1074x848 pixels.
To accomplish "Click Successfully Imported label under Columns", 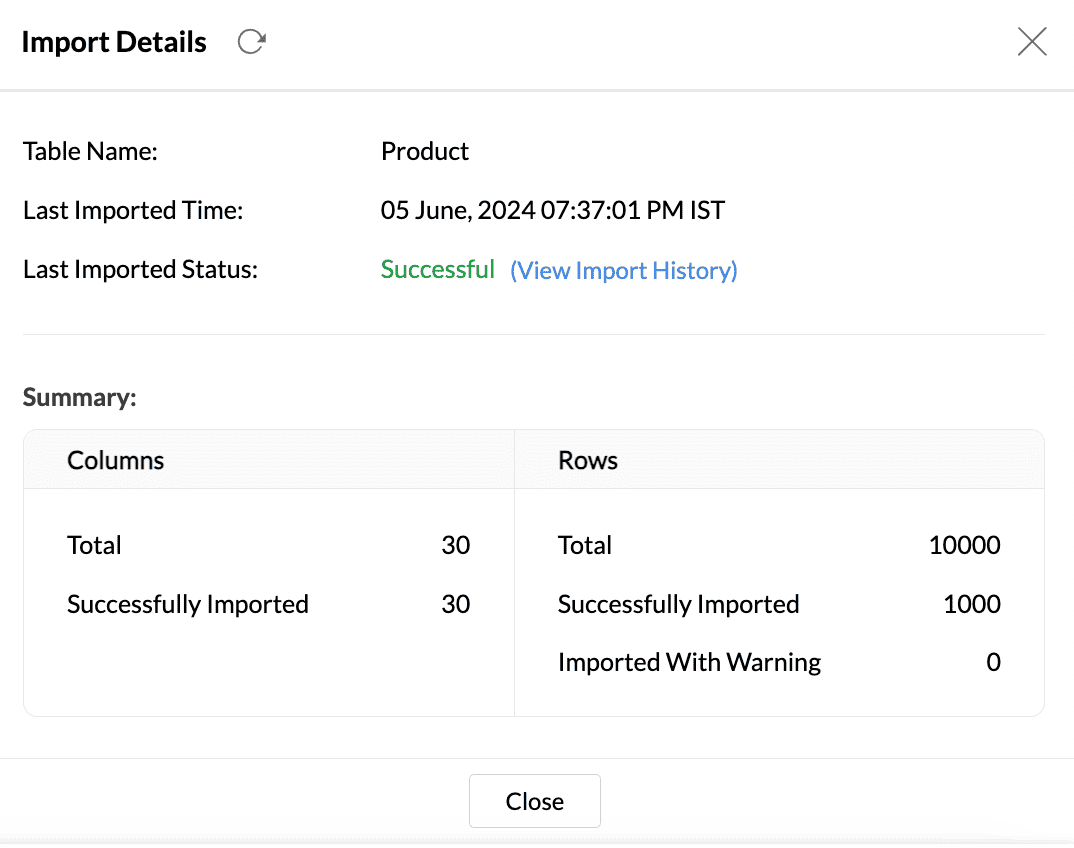I will coord(188,605).
